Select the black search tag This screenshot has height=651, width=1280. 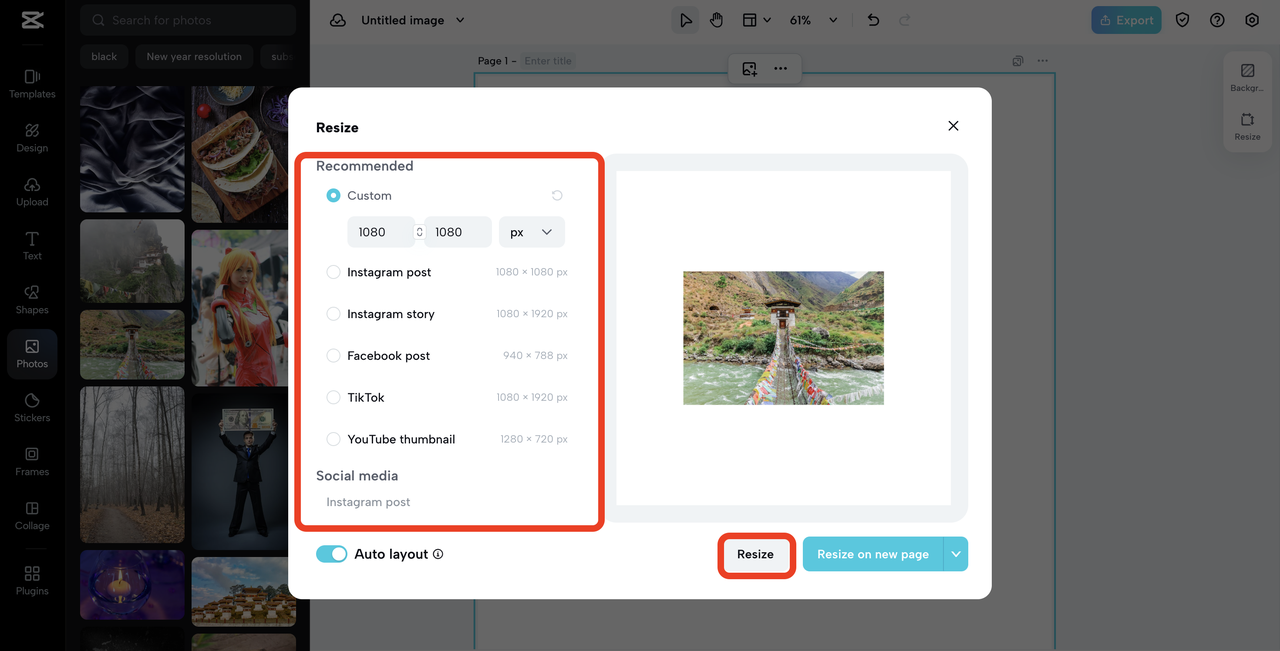point(104,57)
